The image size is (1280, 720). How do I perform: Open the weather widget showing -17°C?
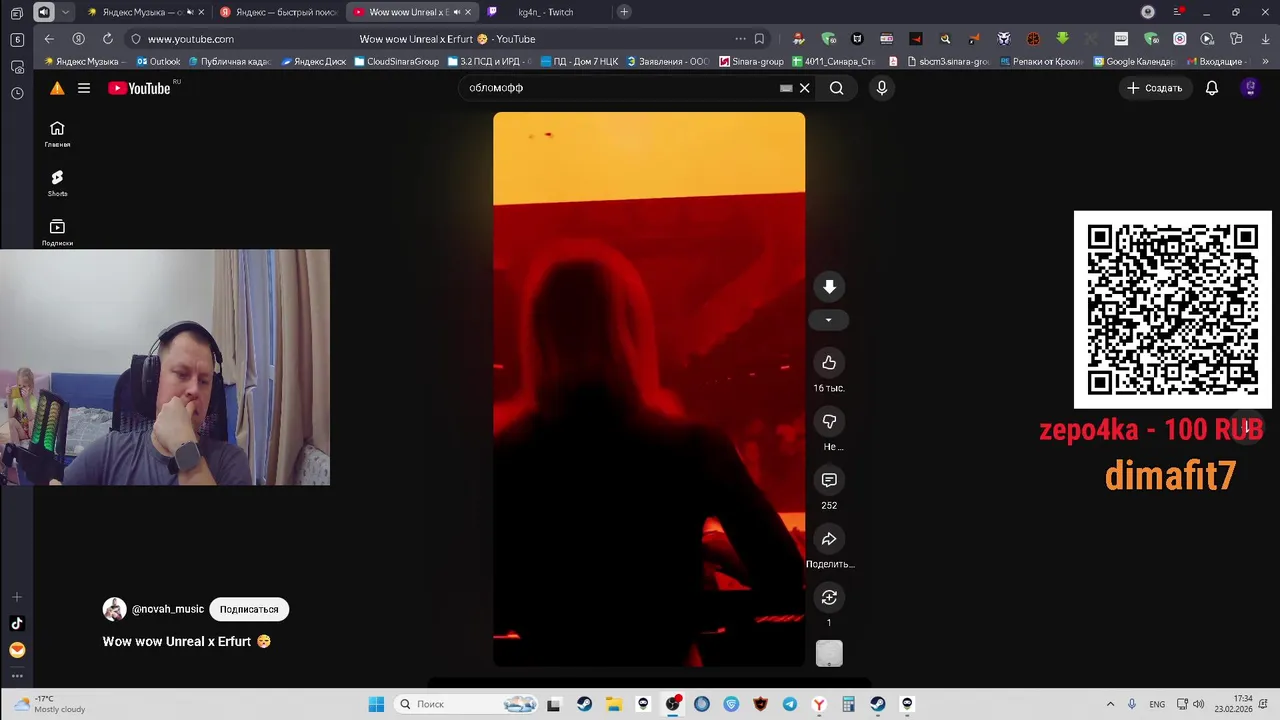[x=48, y=704]
